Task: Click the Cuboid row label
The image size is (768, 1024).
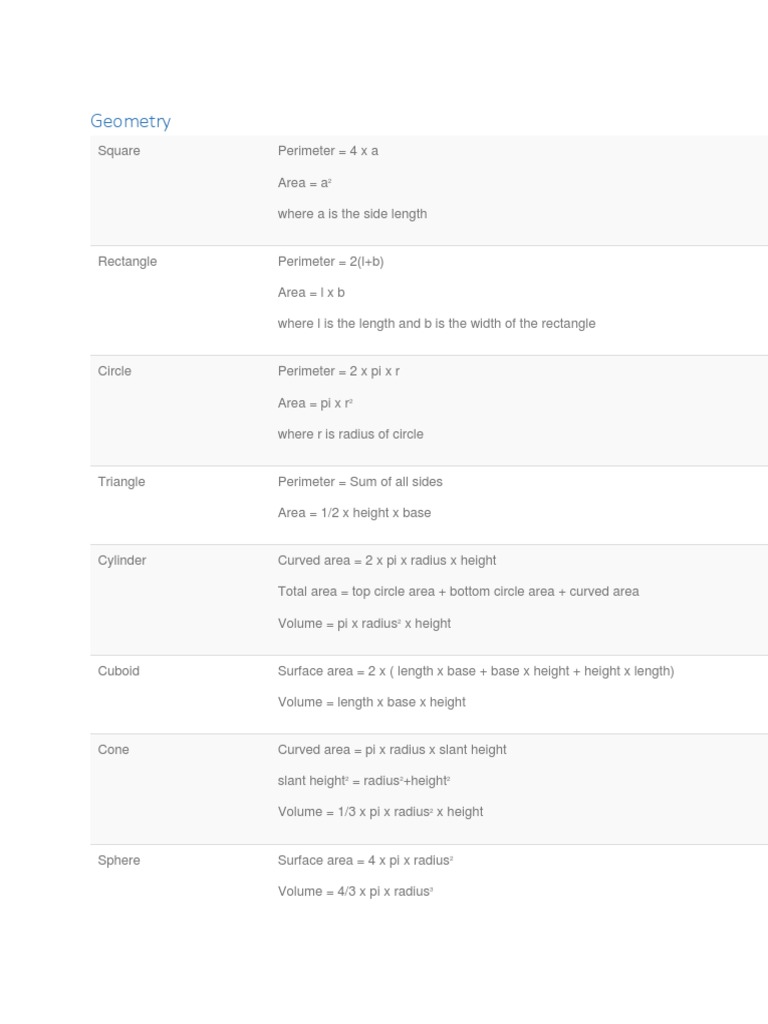Action: pos(118,671)
